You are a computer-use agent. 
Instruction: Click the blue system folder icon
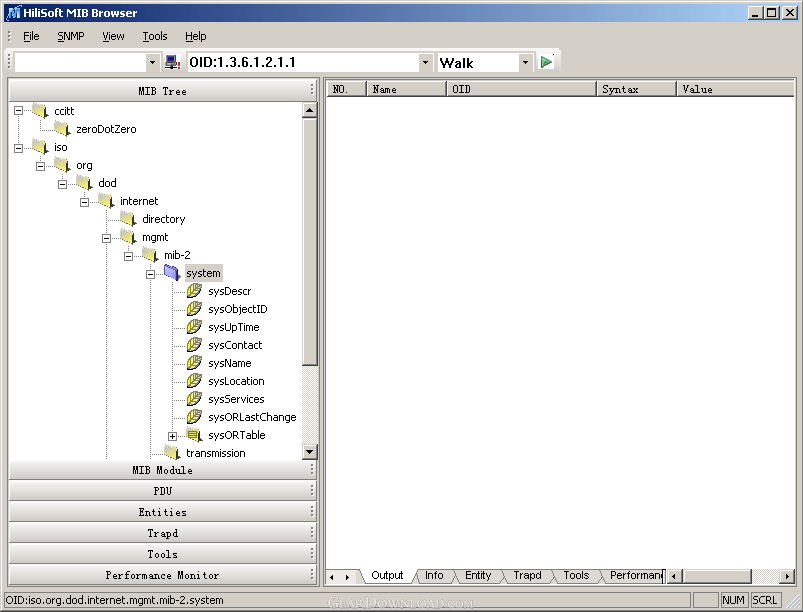[172, 272]
